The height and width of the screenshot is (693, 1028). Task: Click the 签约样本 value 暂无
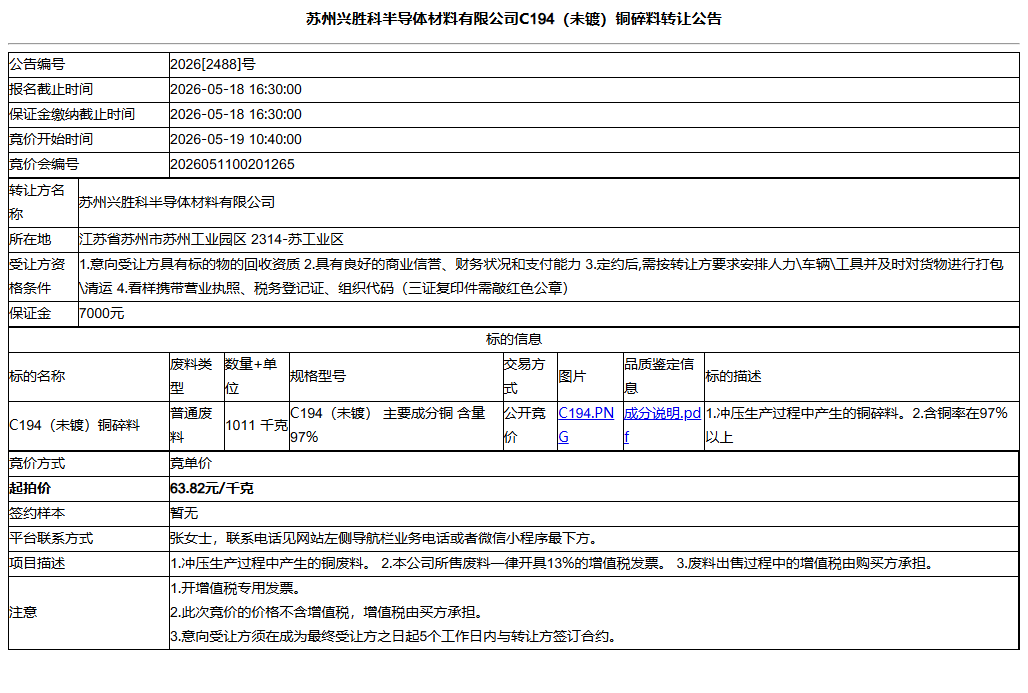pos(184,514)
